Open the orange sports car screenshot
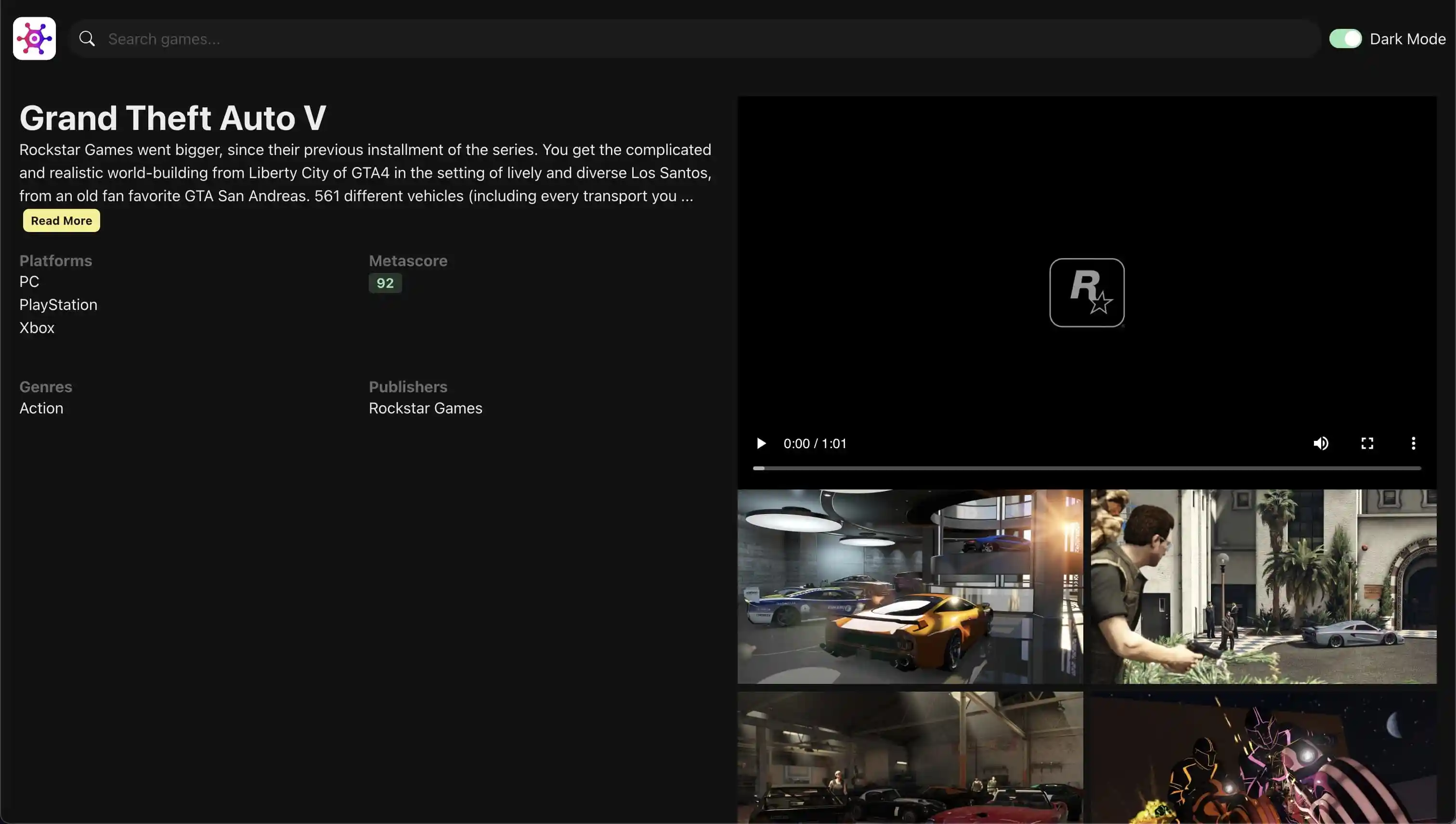Image resolution: width=1456 pixels, height=824 pixels. tap(910, 586)
